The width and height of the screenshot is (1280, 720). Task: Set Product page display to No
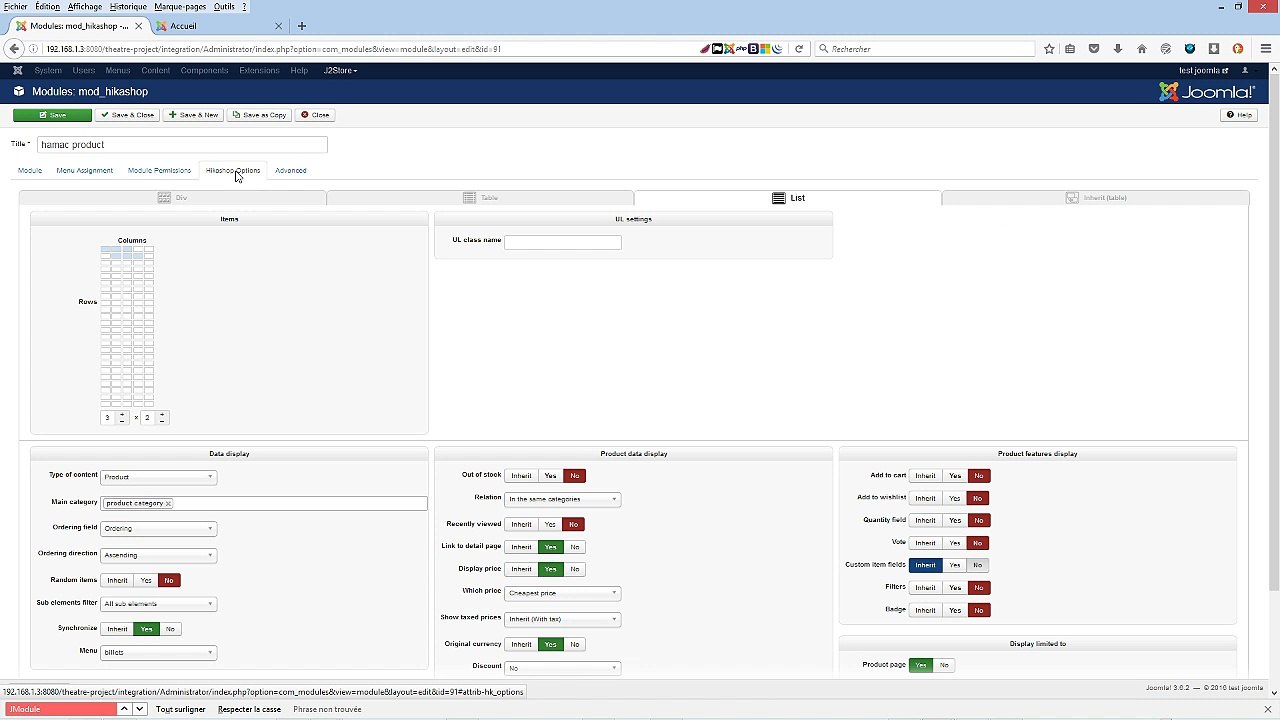click(x=944, y=665)
